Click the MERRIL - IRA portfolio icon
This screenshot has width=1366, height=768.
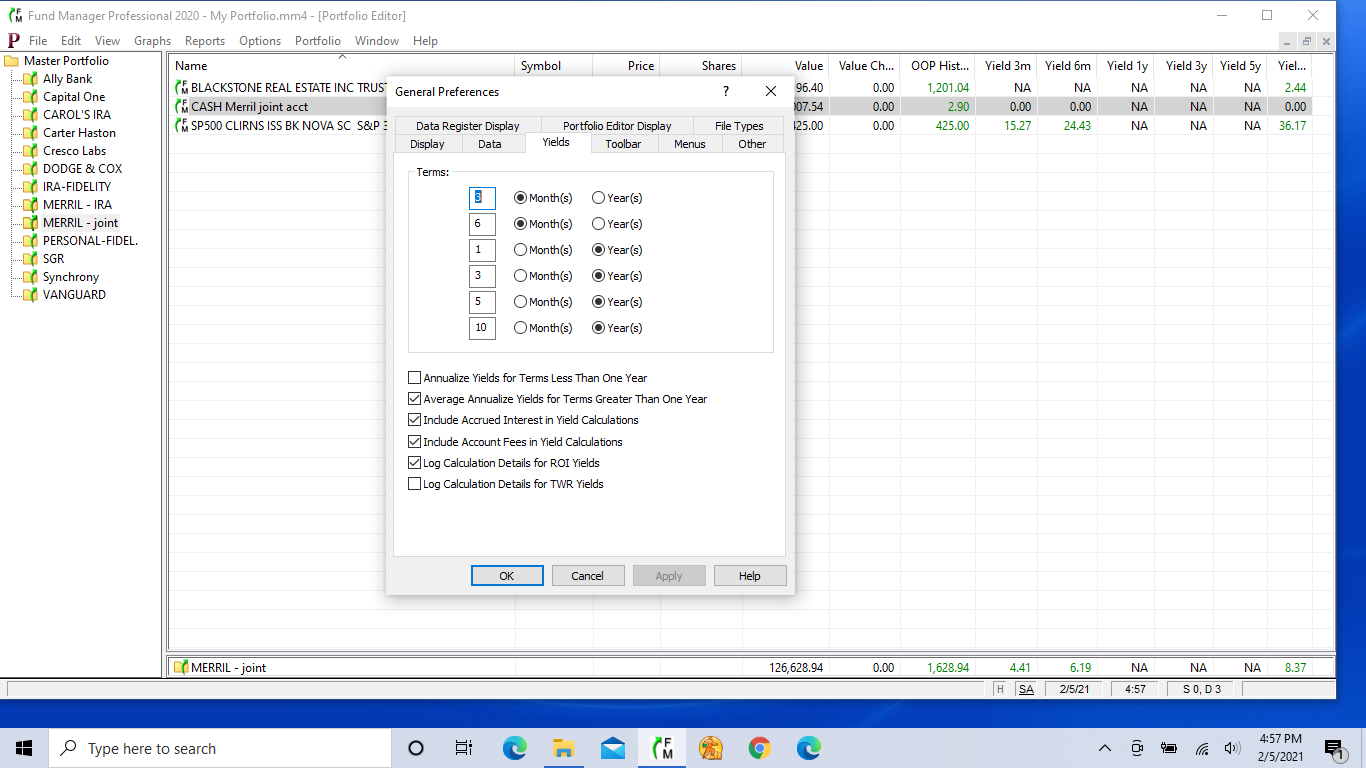click(x=31, y=205)
